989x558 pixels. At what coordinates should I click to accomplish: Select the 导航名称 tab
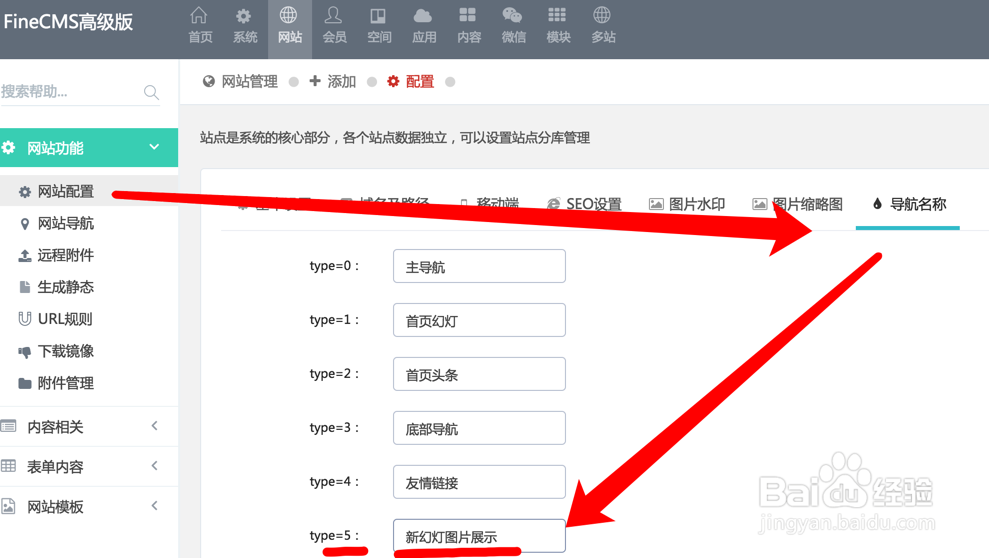point(908,204)
